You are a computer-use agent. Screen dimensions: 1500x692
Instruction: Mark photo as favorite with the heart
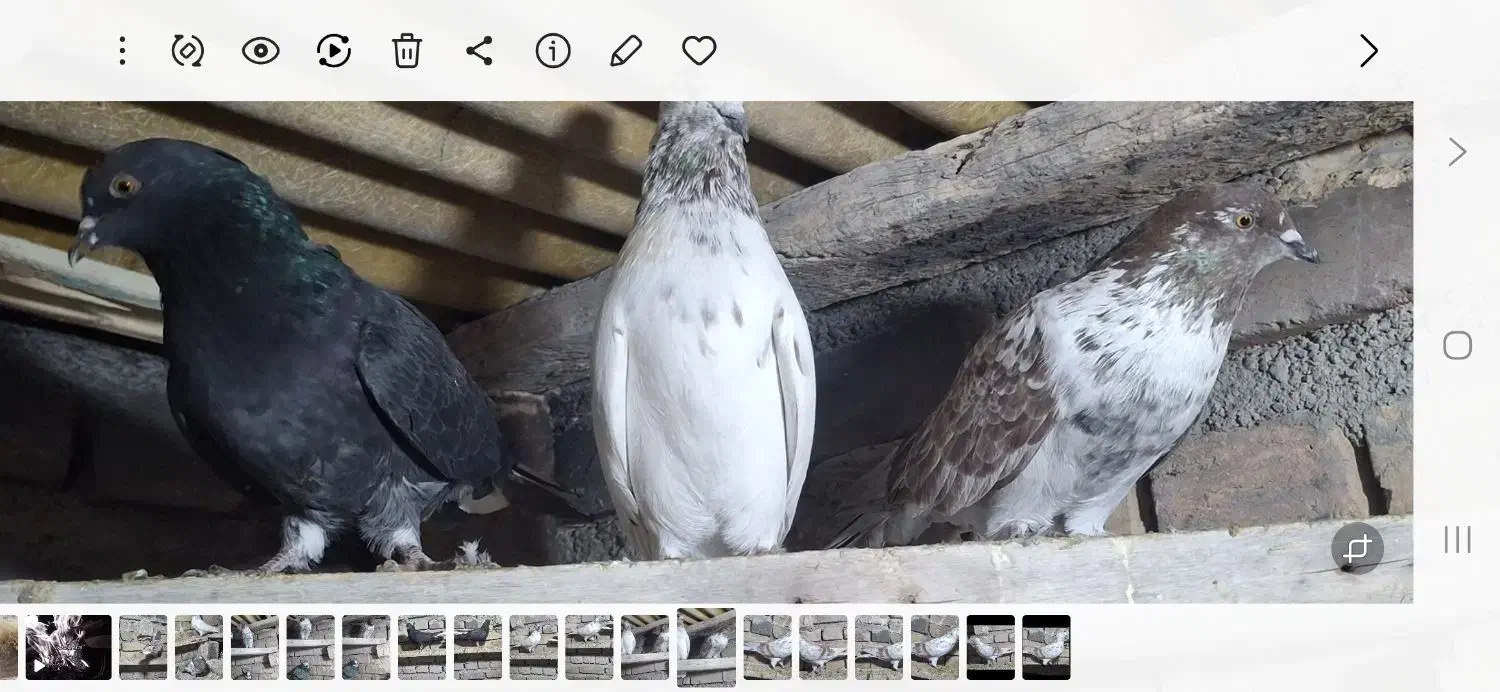[x=699, y=51]
